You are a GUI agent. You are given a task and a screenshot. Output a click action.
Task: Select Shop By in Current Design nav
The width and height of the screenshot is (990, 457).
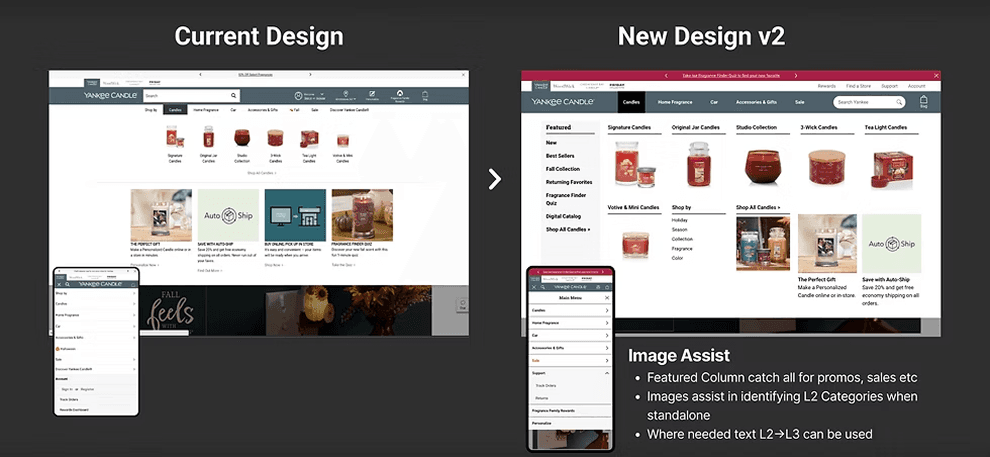pyautogui.click(x=151, y=110)
